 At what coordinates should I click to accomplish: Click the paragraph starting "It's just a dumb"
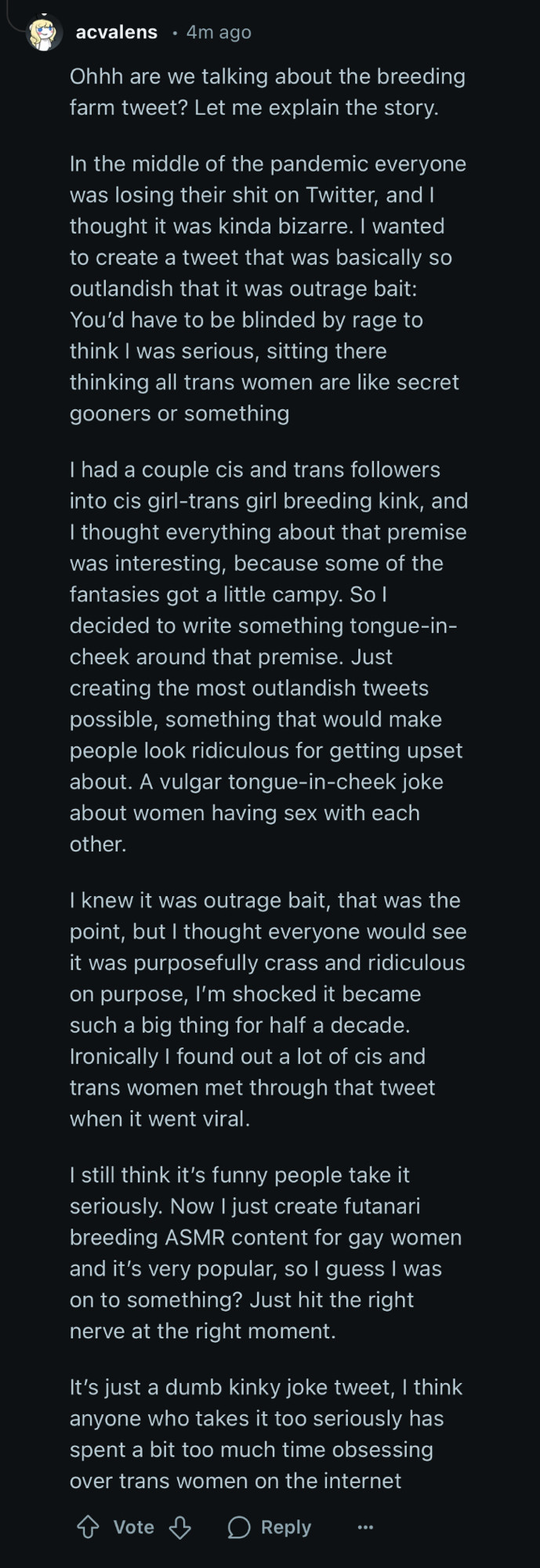(266, 1433)
